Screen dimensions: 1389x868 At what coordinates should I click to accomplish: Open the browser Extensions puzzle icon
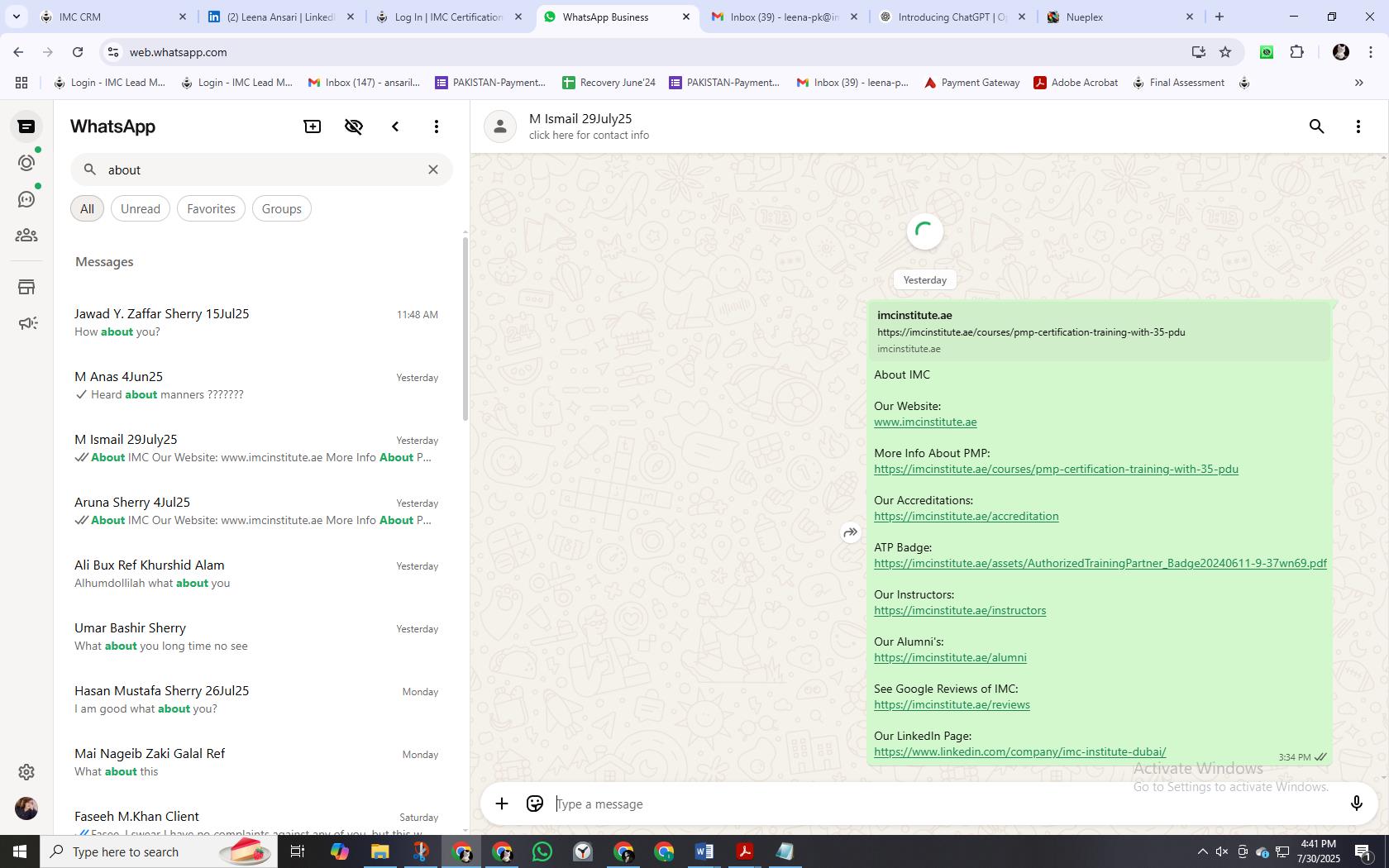point(1296,52)
